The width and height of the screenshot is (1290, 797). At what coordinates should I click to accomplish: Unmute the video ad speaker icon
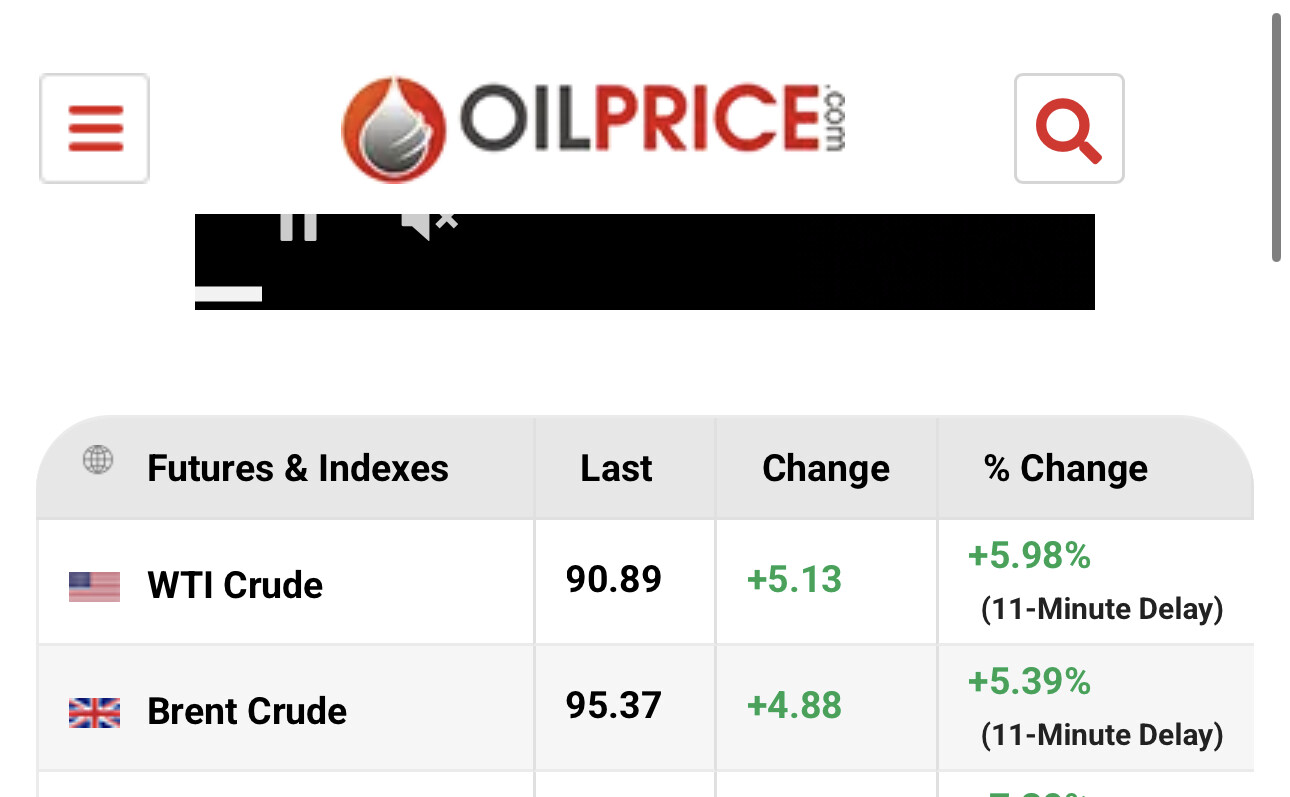429,225
